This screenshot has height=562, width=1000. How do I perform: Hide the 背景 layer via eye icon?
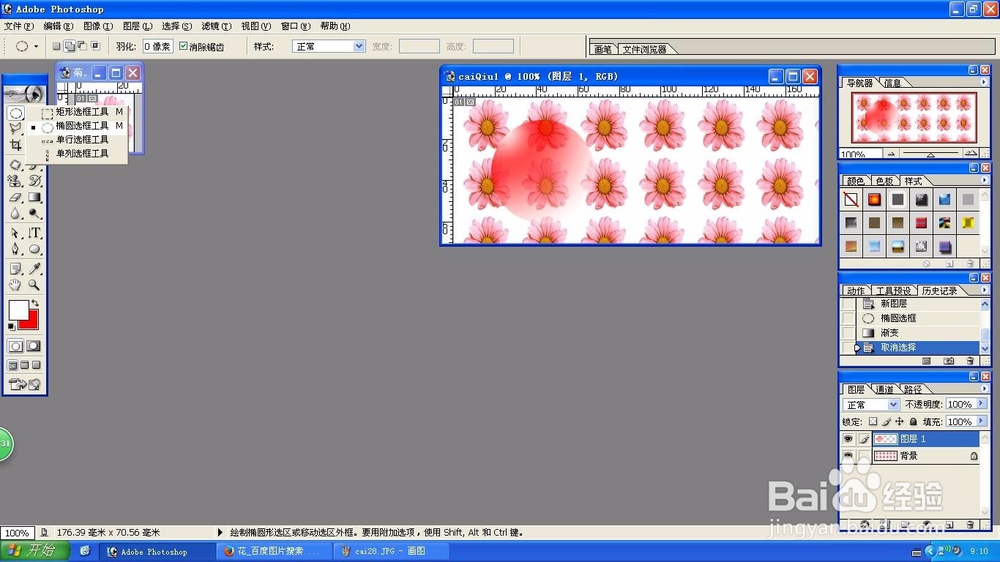coord(848,455)
